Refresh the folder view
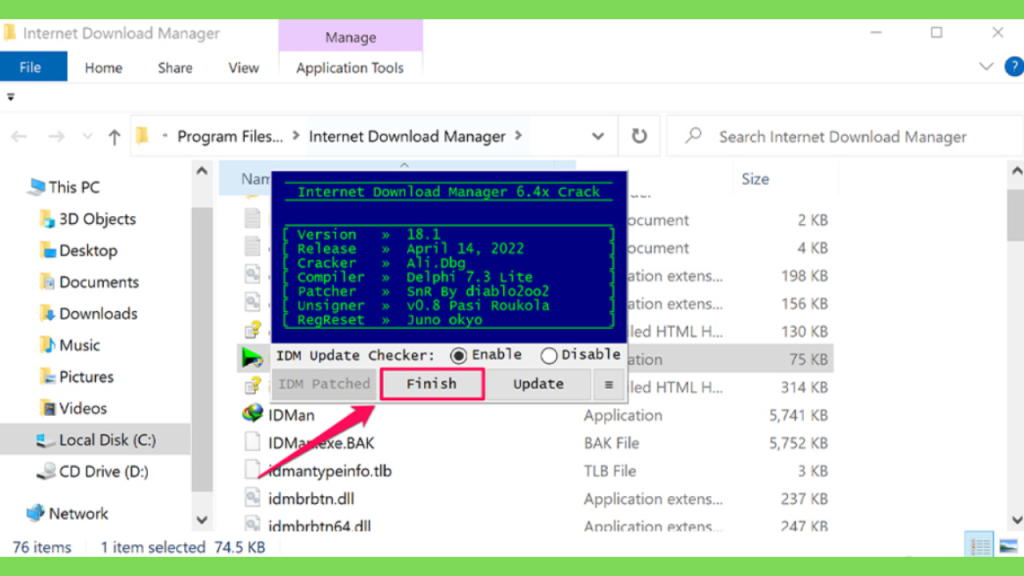 tap(639, 136)
